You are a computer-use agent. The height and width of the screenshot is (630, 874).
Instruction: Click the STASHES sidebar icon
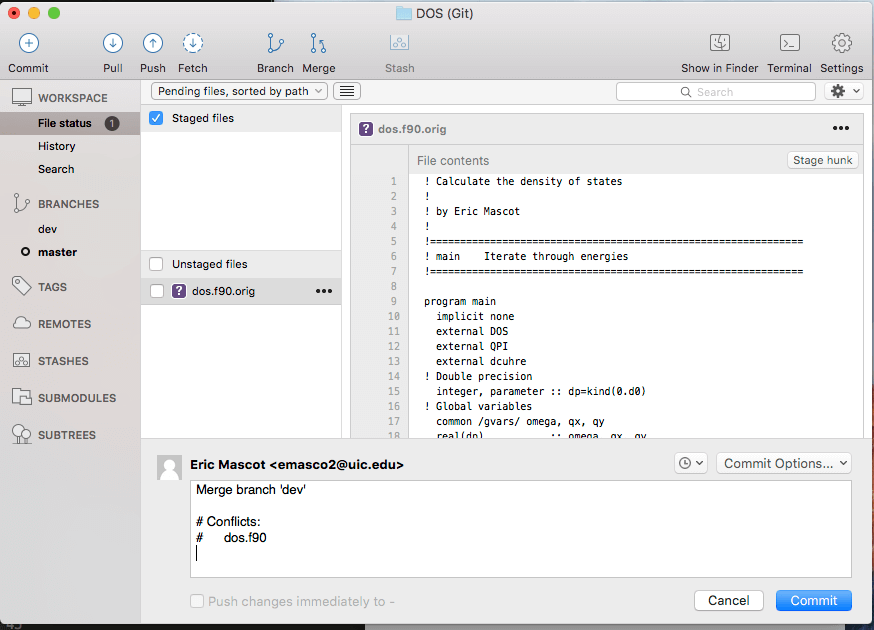pos(22,361)
